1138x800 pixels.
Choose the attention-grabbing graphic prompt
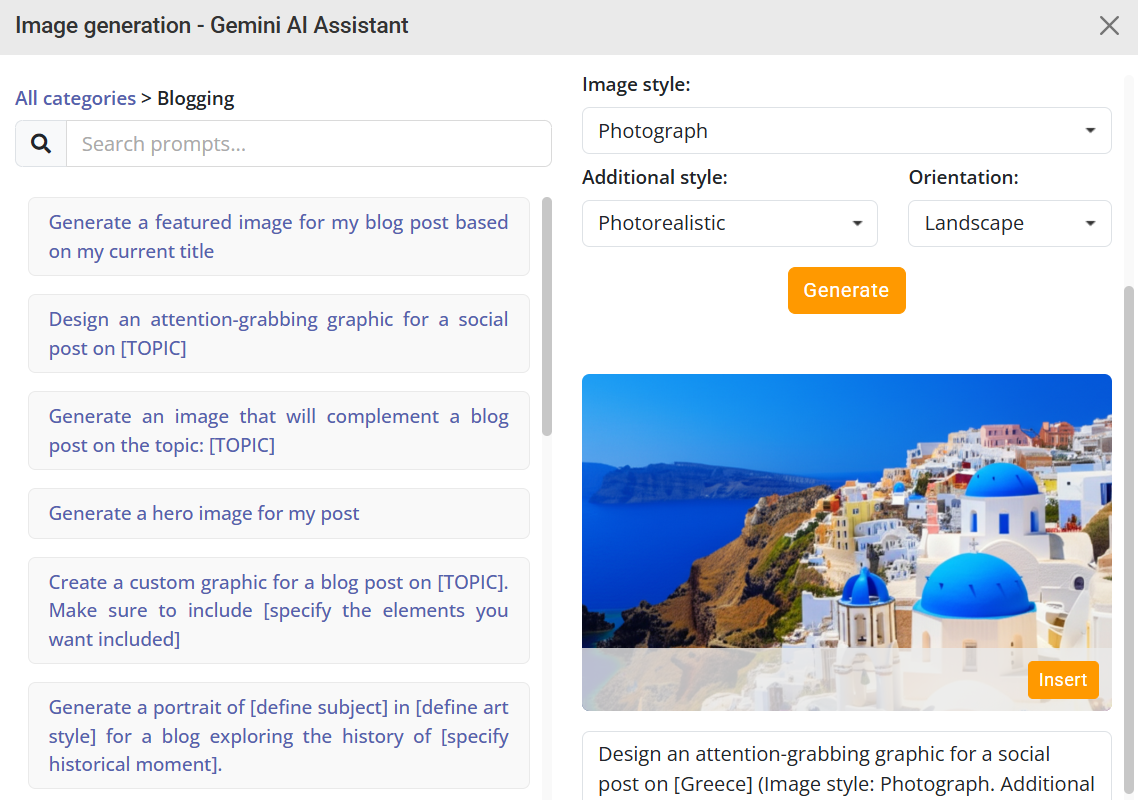coord(278,334)
